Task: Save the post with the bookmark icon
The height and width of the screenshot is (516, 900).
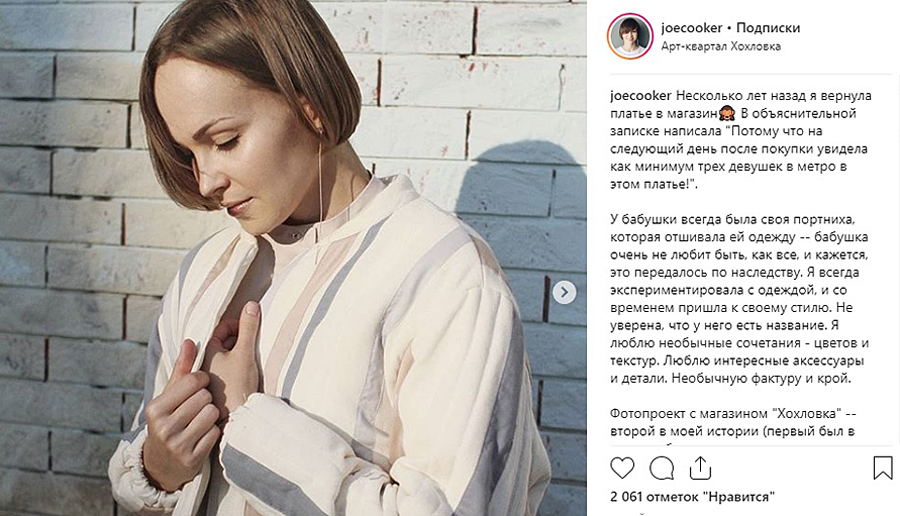Action: click(x=883, y=468)
